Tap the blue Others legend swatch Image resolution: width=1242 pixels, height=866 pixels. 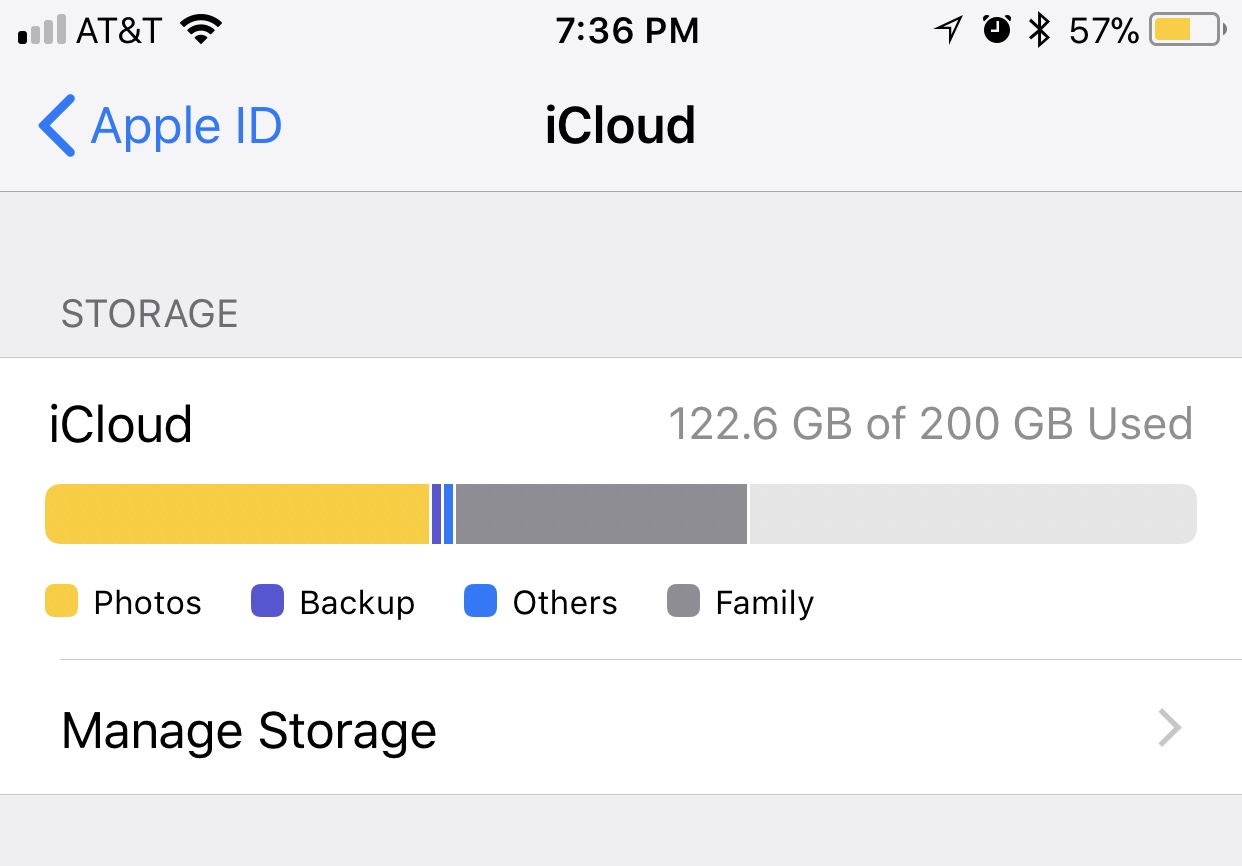[x=481, y=601]
